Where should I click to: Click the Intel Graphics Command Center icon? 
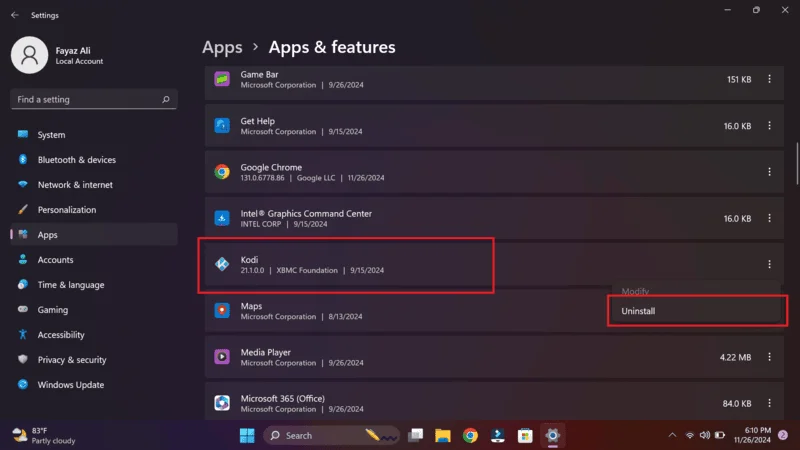tap(222, 218)
